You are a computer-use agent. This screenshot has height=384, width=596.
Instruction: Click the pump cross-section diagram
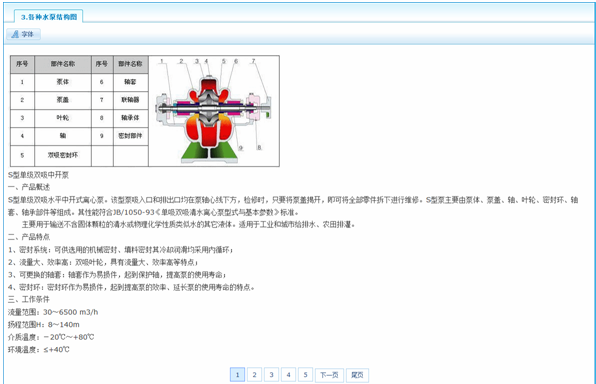tap(214, 111)
